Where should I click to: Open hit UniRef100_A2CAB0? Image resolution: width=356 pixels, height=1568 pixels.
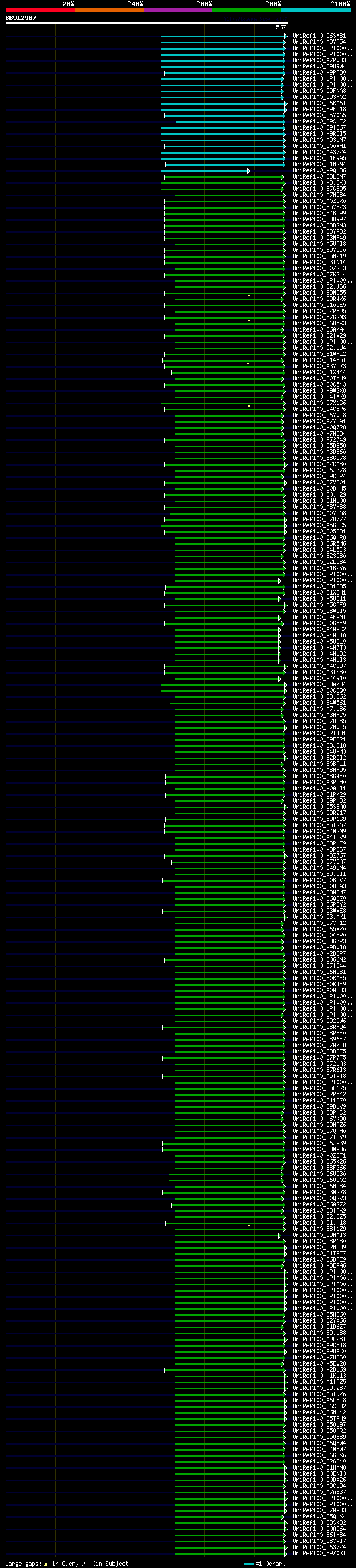319,464
